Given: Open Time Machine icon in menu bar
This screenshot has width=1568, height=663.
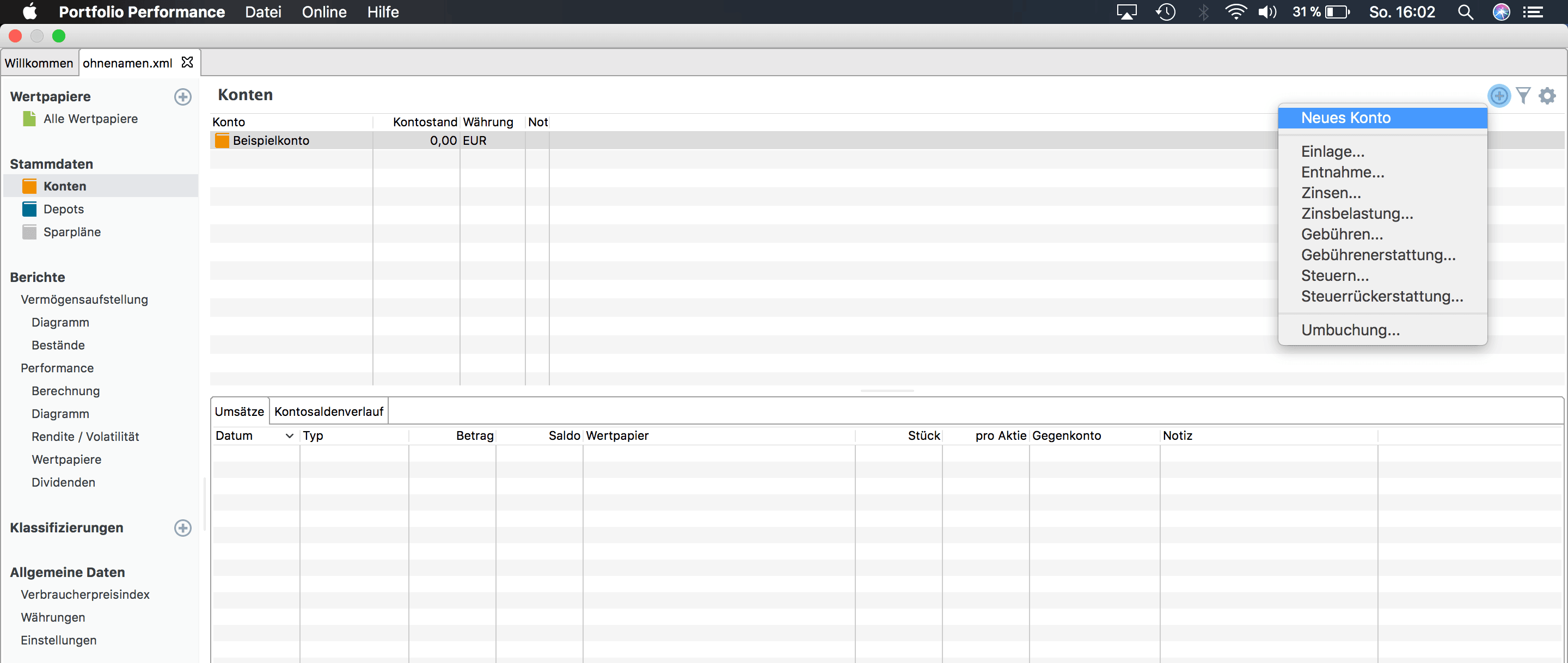Looking at the screenshot, I should (1165, 11).
